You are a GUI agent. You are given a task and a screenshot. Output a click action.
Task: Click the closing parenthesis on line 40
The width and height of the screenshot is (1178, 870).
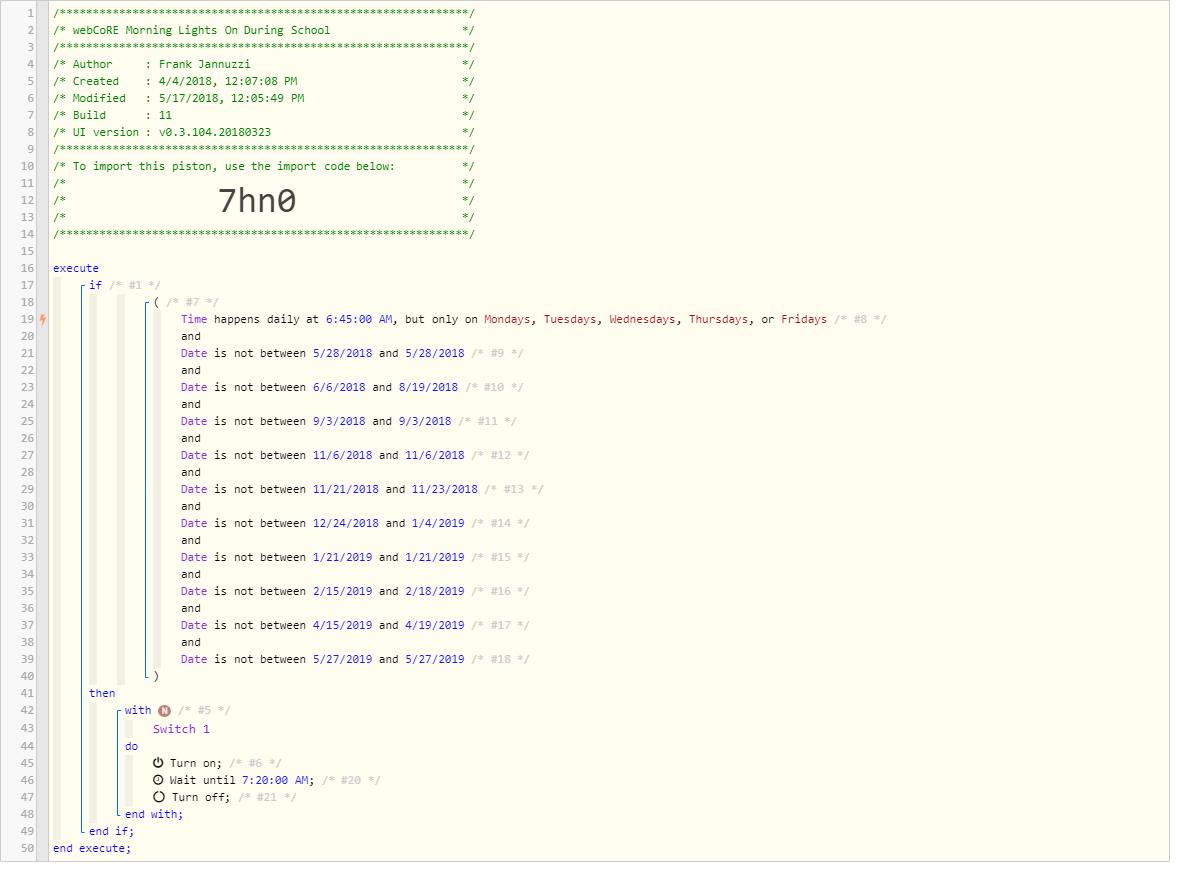pyautogui.click(x=156, y=678)
